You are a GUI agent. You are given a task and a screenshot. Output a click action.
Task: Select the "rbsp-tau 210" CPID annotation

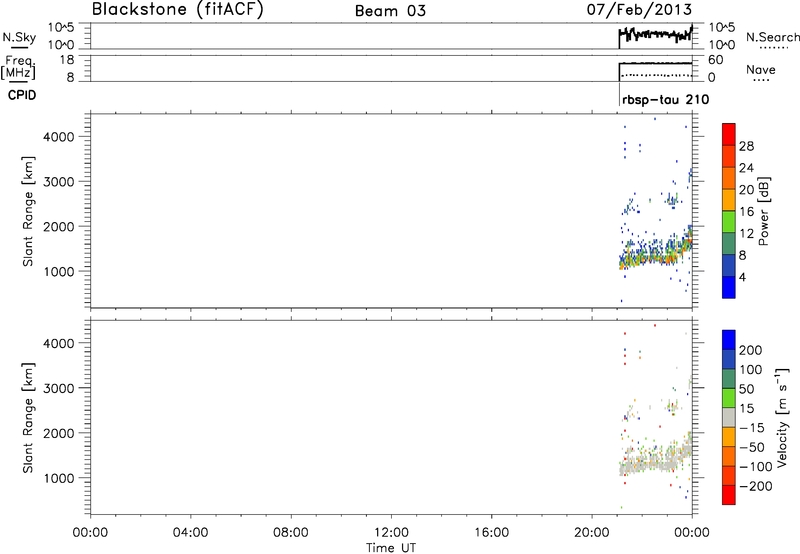pos(665,99)
